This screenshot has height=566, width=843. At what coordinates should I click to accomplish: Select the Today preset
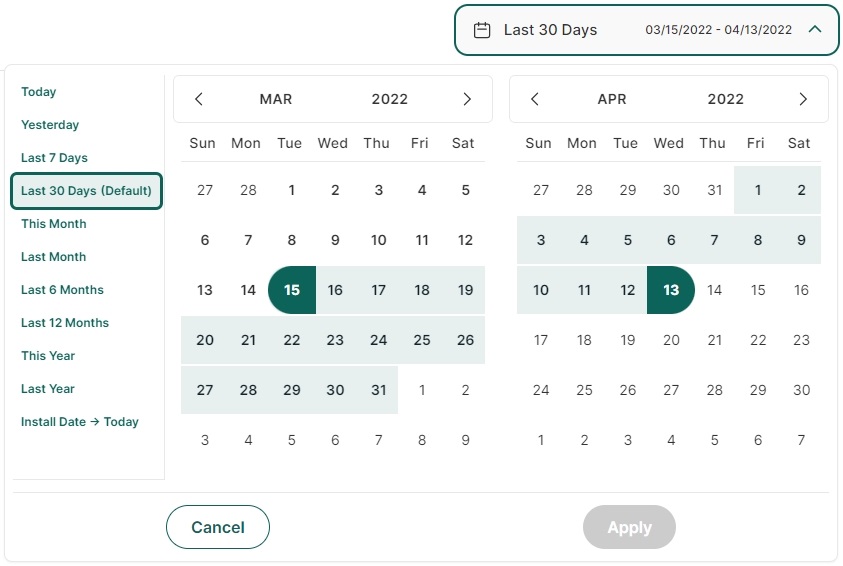pyautogui.click(x=39, y=92)
